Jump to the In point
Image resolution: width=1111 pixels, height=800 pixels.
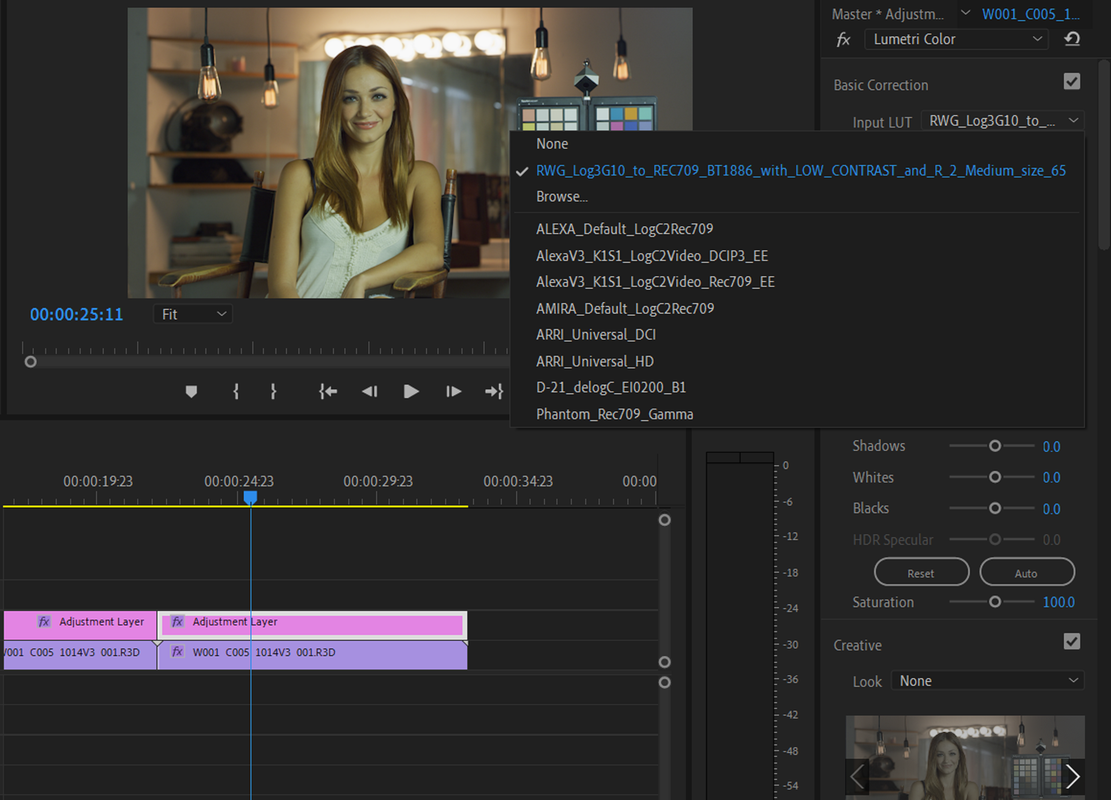coord(328,391)
